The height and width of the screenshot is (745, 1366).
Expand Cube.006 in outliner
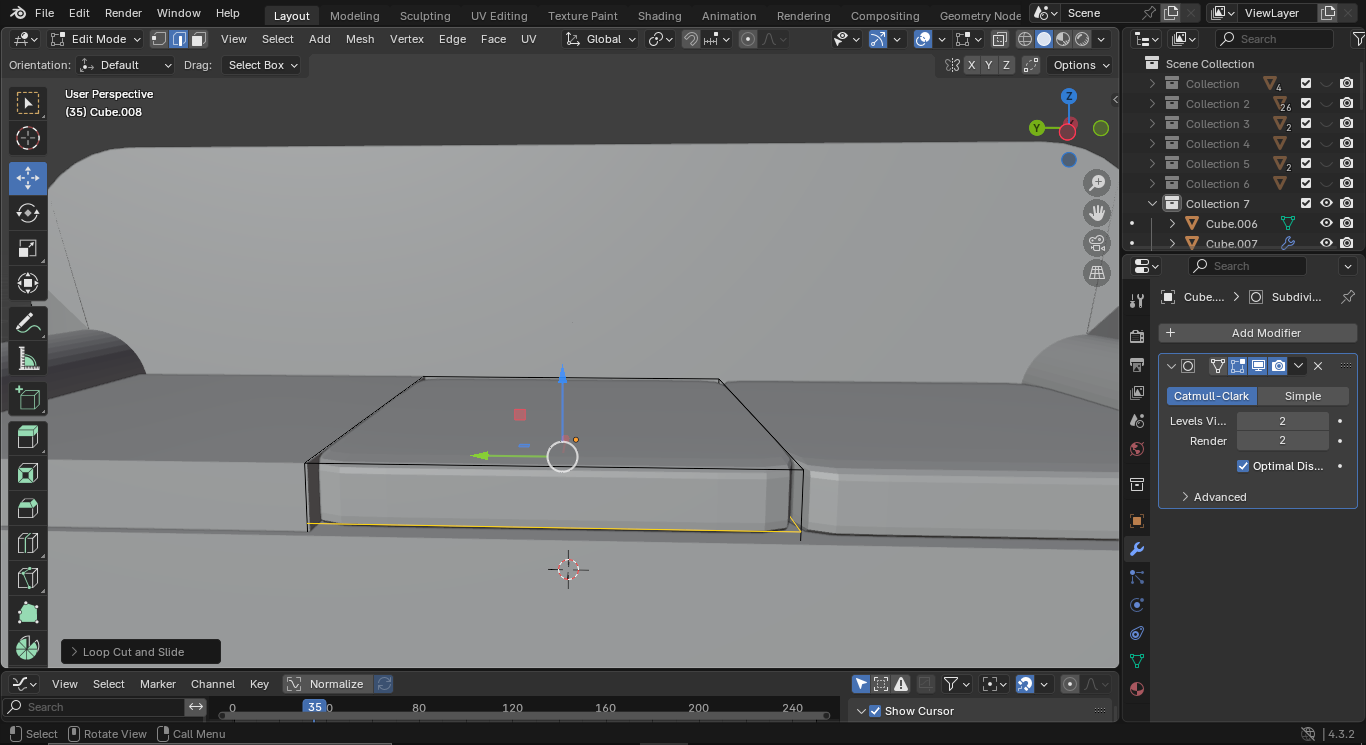click(x=1172, y=224)
